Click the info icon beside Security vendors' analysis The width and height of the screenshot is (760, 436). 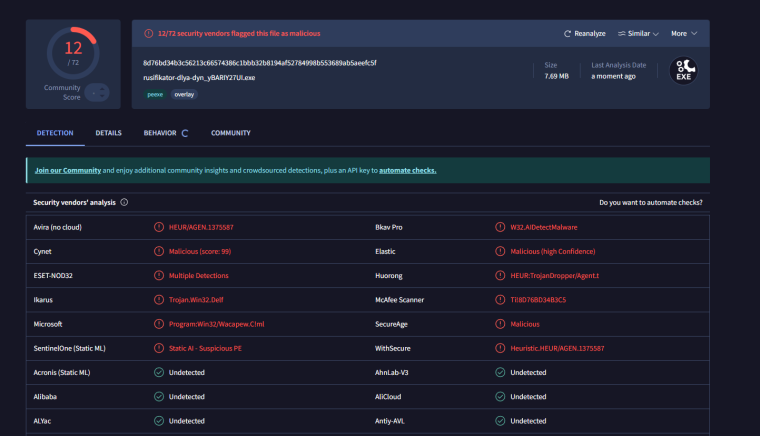pyautogui.click(x=124, y=202)
